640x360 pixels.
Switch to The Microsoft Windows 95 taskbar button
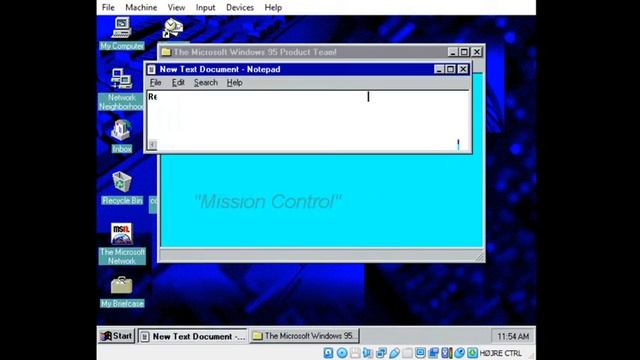[304, 336]
